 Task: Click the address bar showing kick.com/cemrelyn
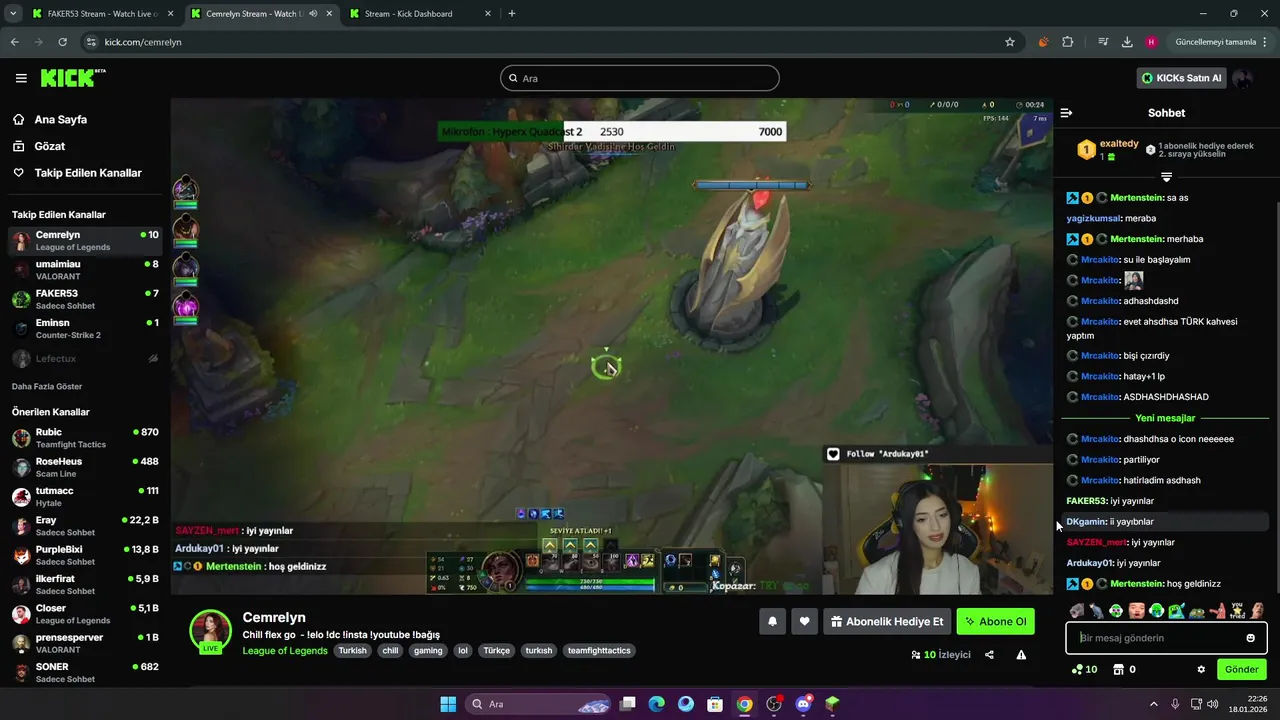coord(550,42)
